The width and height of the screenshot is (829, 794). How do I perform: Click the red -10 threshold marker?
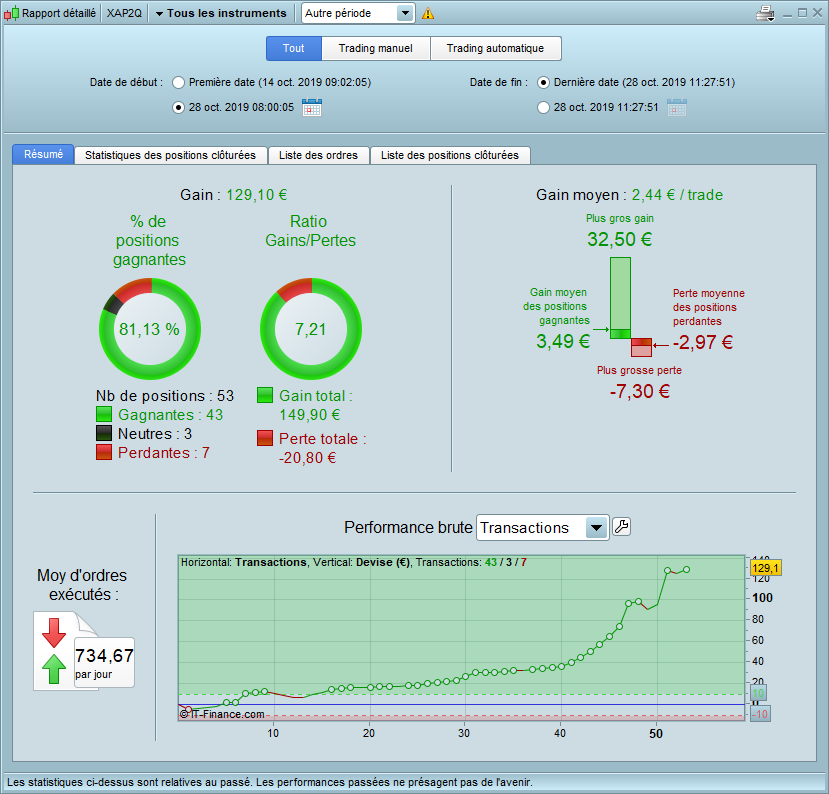click(x=760, y=714)
